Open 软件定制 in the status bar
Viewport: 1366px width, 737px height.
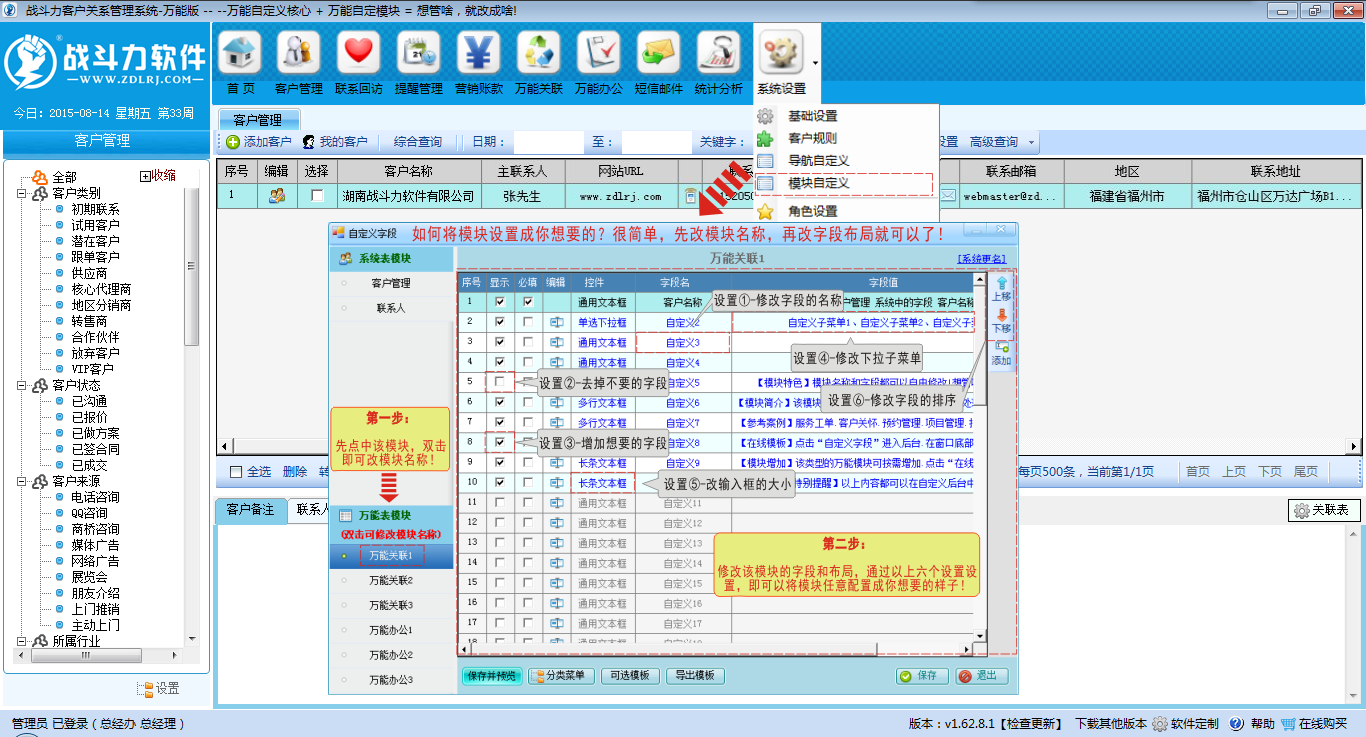pyautogui.click(x=1186, y=724)
